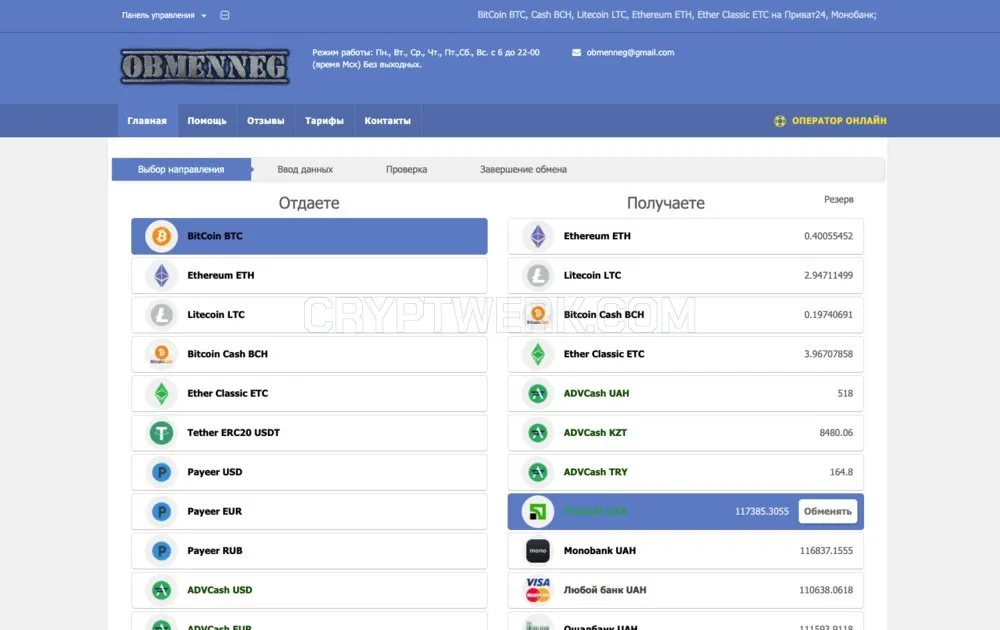Image resolution: width=1000 pixels, height=630 pixels.
Task: Click the Payeer USD icon
Action: pos(161,472)
